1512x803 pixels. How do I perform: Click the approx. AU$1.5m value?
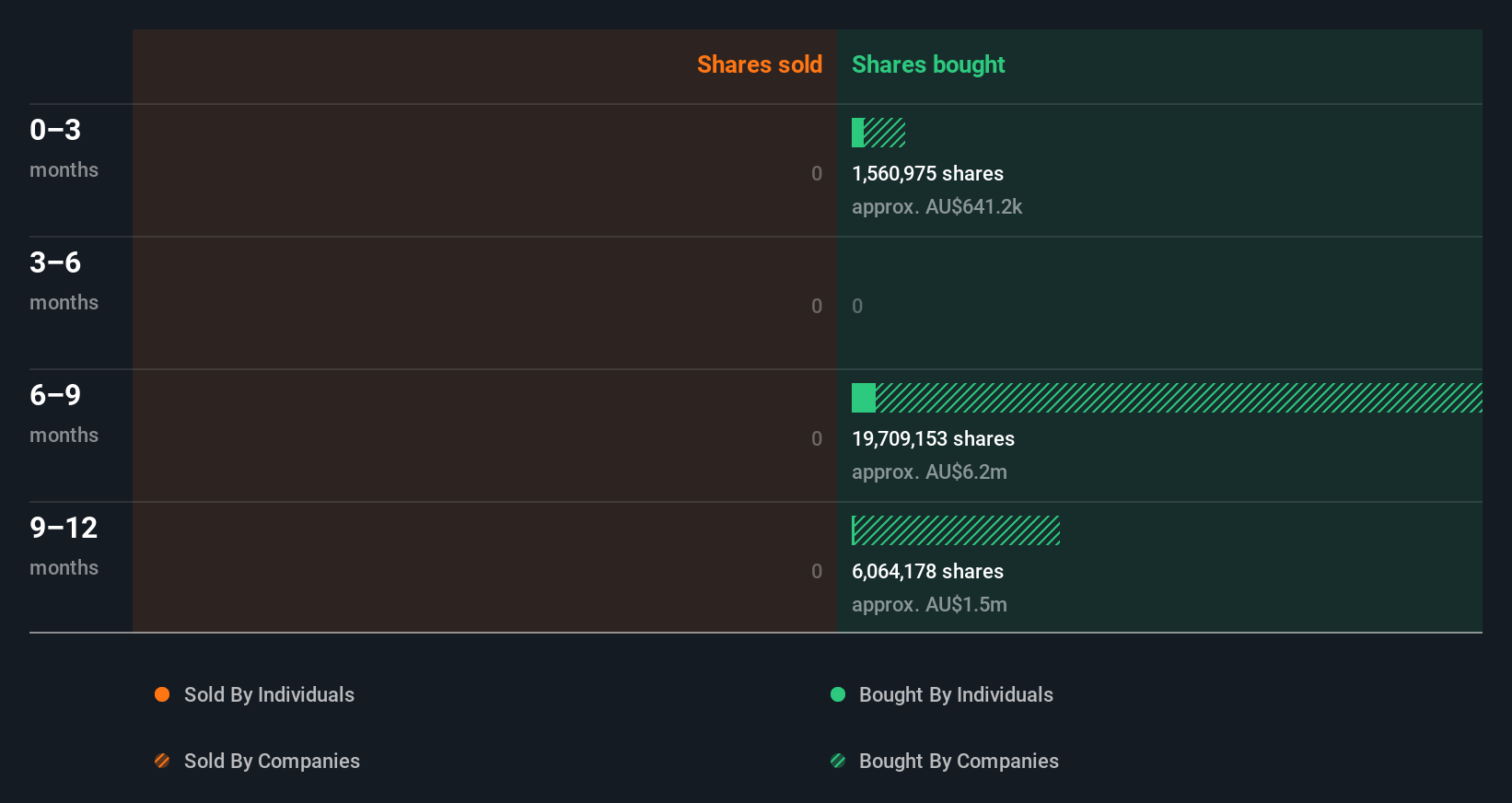click(x=929, y=604)
